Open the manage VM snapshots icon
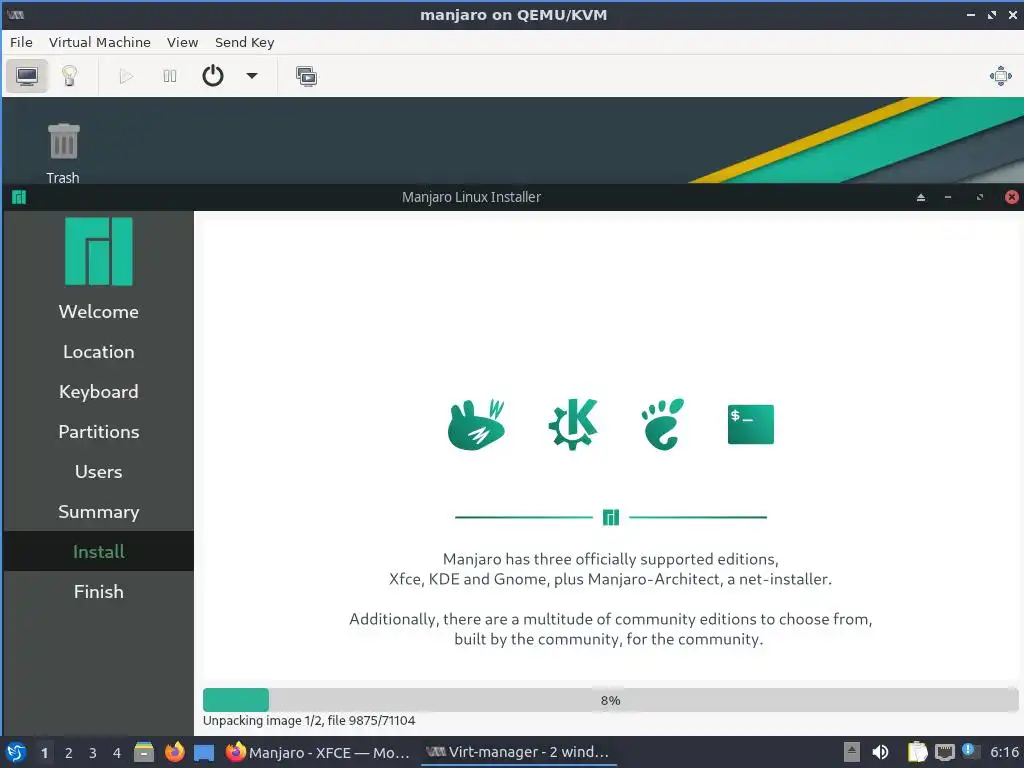The image size is (1024, 768). (306, 76)
